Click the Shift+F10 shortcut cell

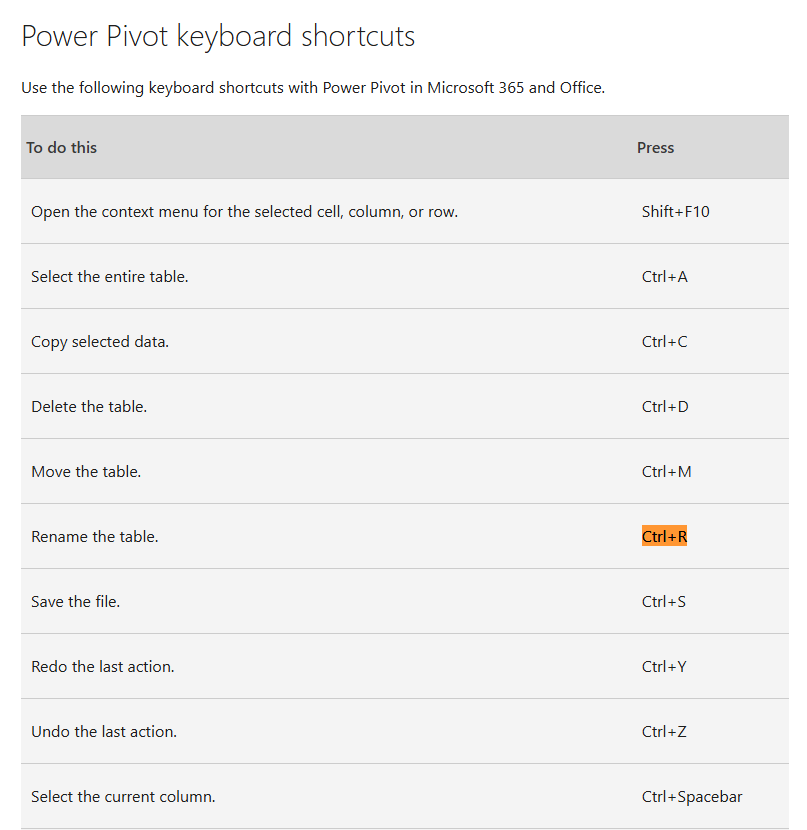coord(675,212)
